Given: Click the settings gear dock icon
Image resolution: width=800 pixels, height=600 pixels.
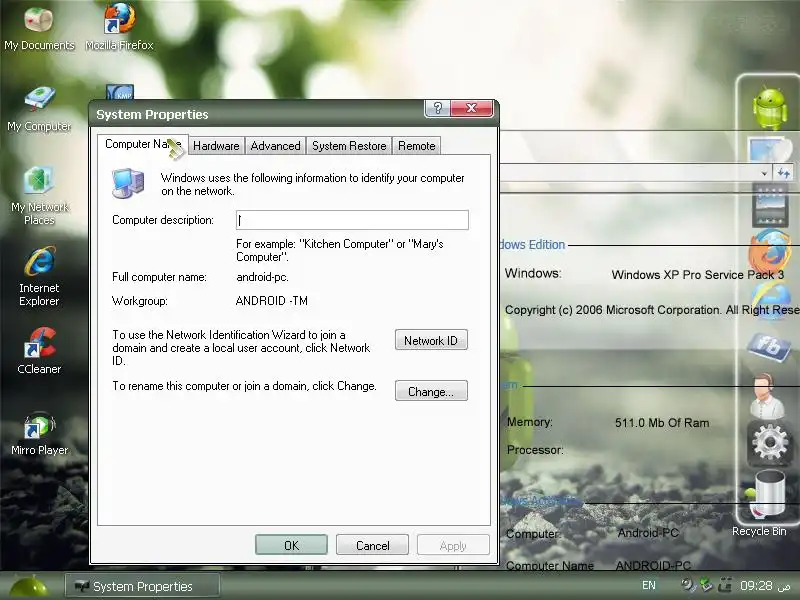Looking at the screenshot, I should 769,444.
